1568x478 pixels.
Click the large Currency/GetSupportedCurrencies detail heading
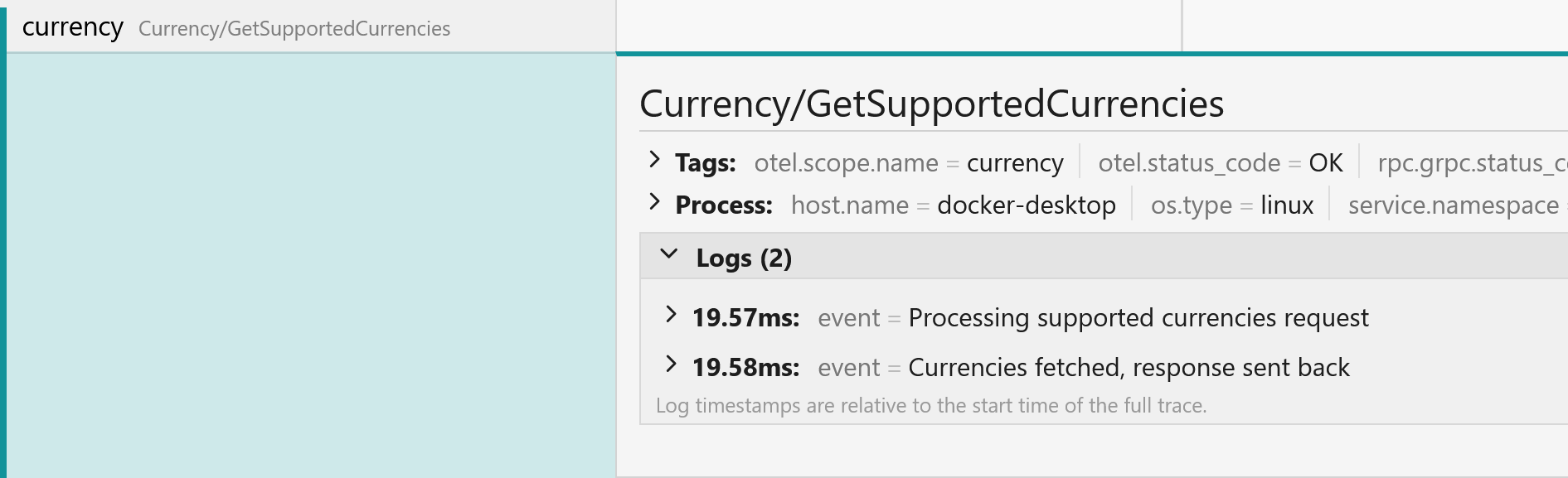(931, 104)
